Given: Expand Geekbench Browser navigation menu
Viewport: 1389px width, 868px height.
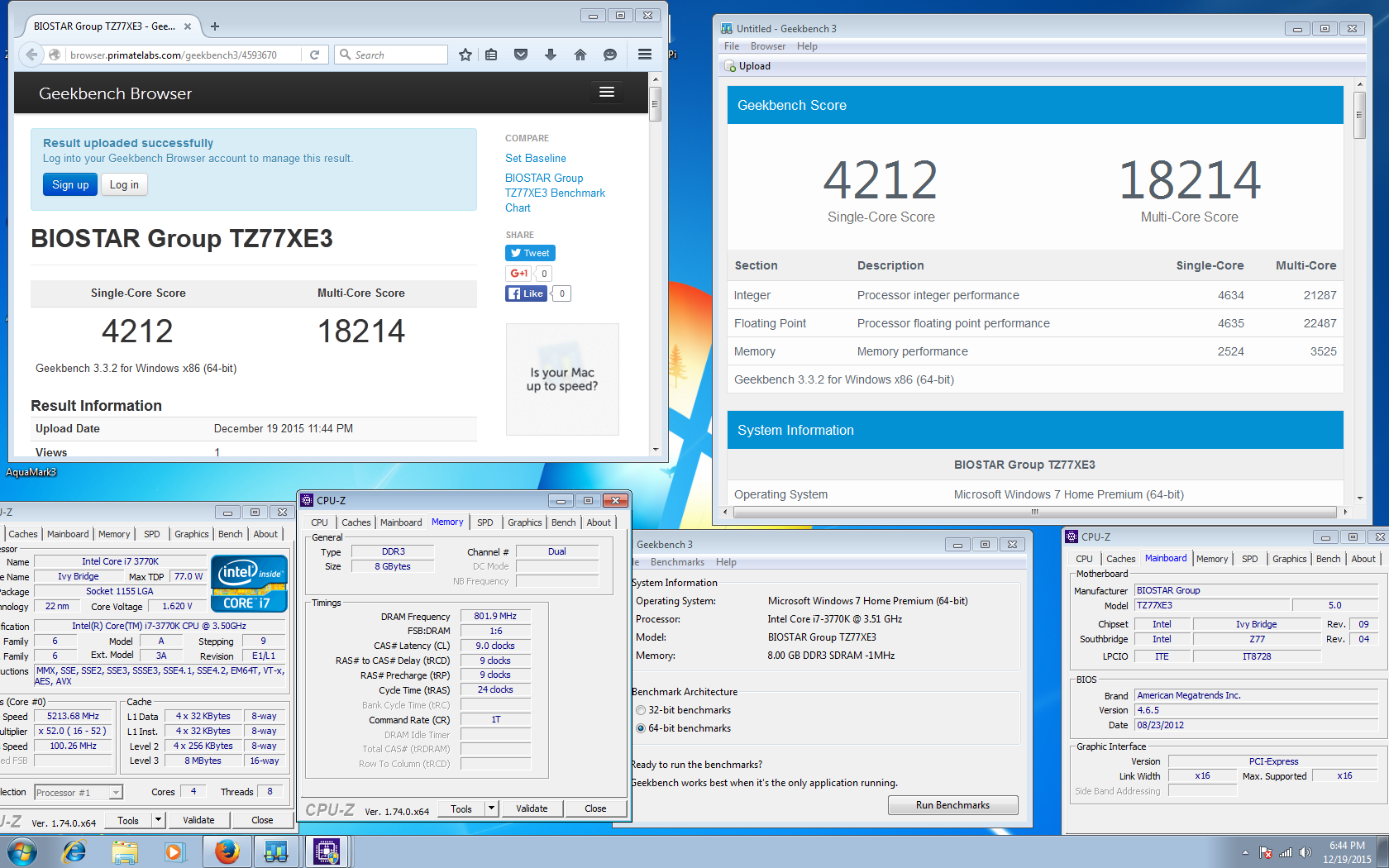Looking at the screenshot, I should 607,92.
